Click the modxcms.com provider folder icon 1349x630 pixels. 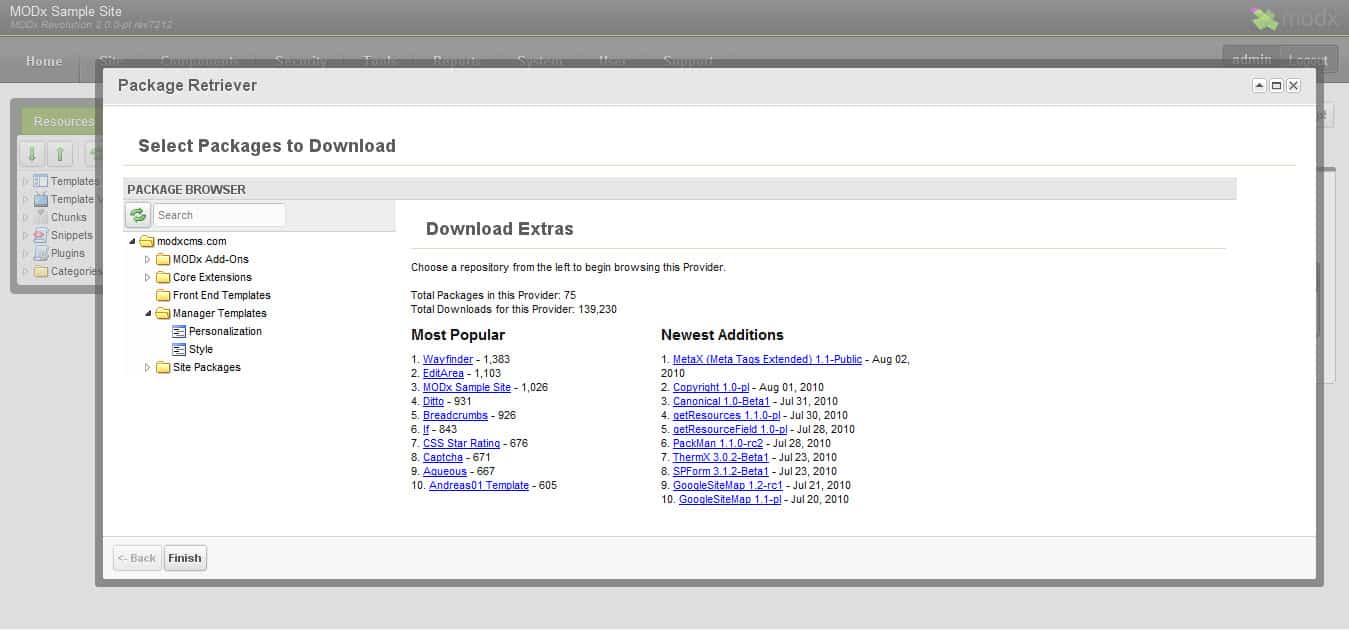click(147, 241)
